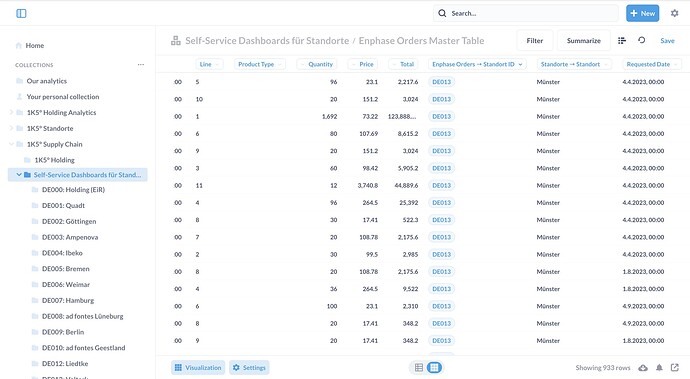Screen dimensions: 690x379
Task: Refresh the query results
Action: [x=642, y=40]
